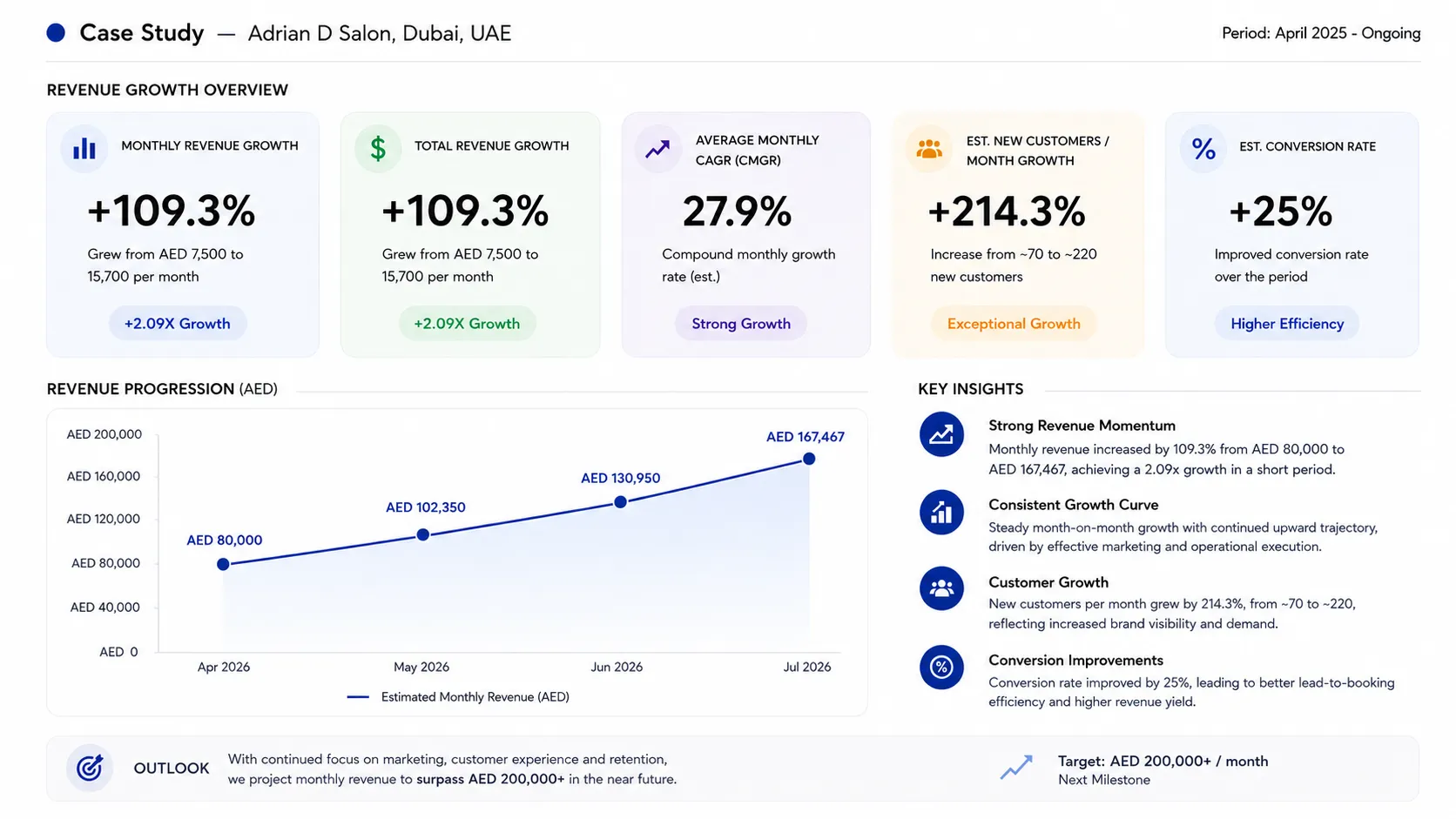The image size is (1456, 819).
Task: Click the trend arrow beside Target AED 200,000+
Action: 1016,767
